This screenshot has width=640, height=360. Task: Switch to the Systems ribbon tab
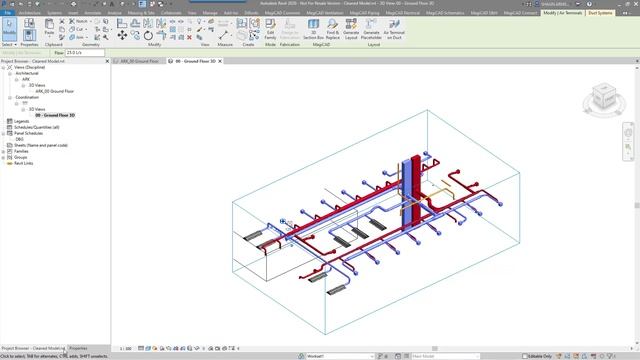point(54,13)
